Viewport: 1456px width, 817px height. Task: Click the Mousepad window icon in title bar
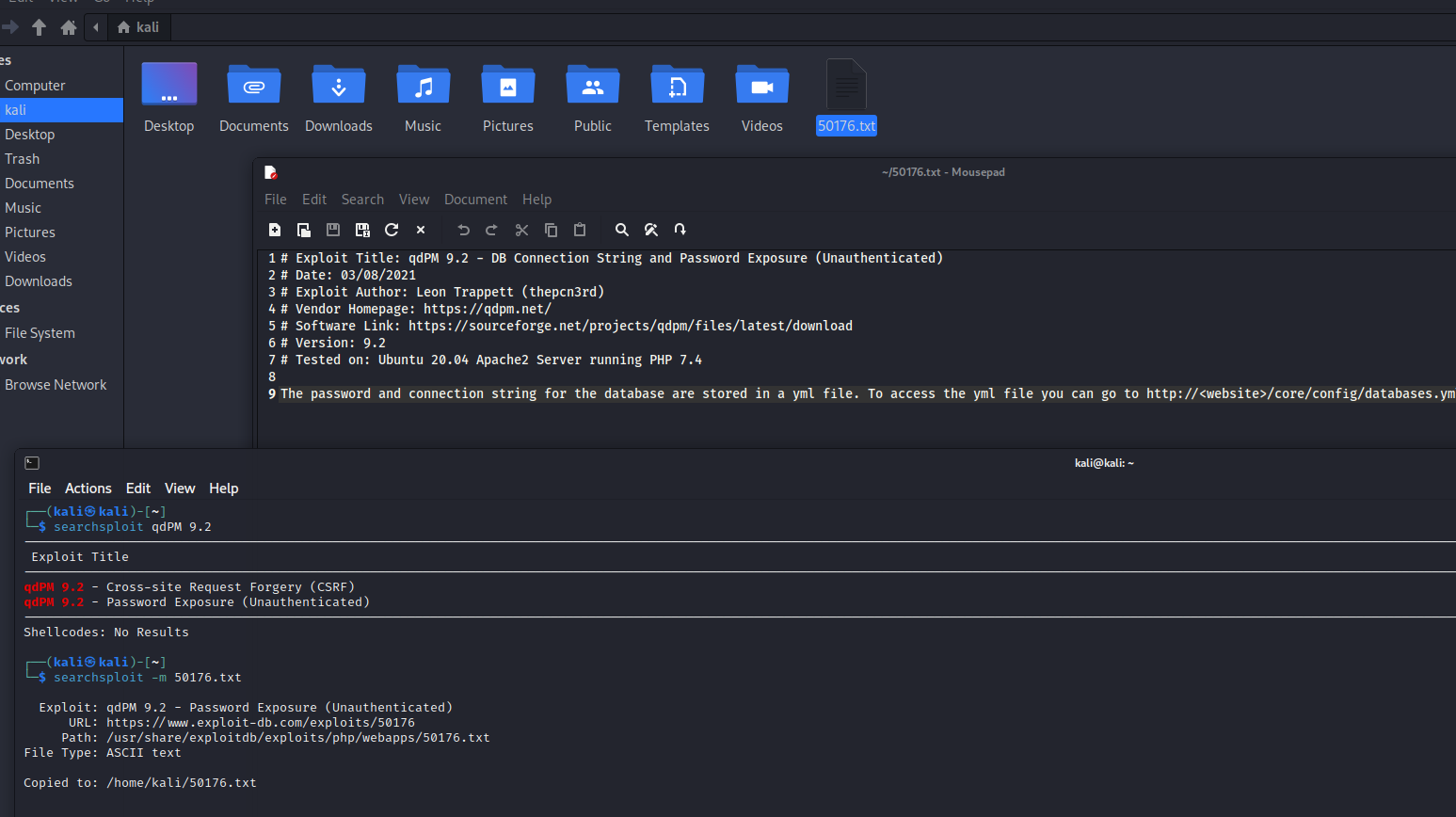pyautogui.click(x=271, y=172)
